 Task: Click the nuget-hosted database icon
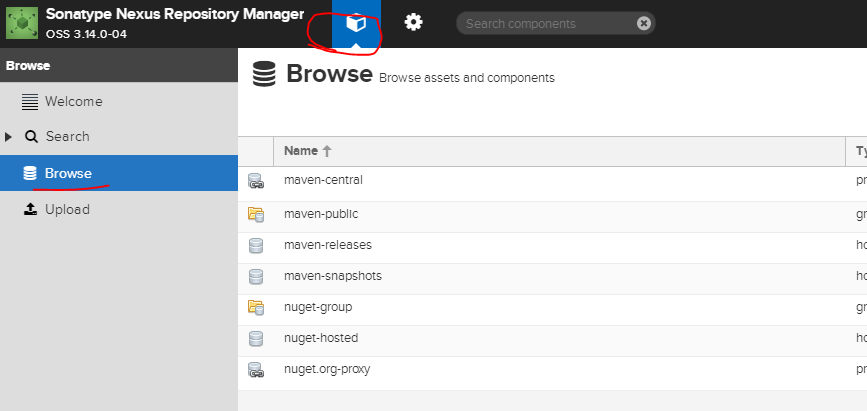tap(255, 339)
